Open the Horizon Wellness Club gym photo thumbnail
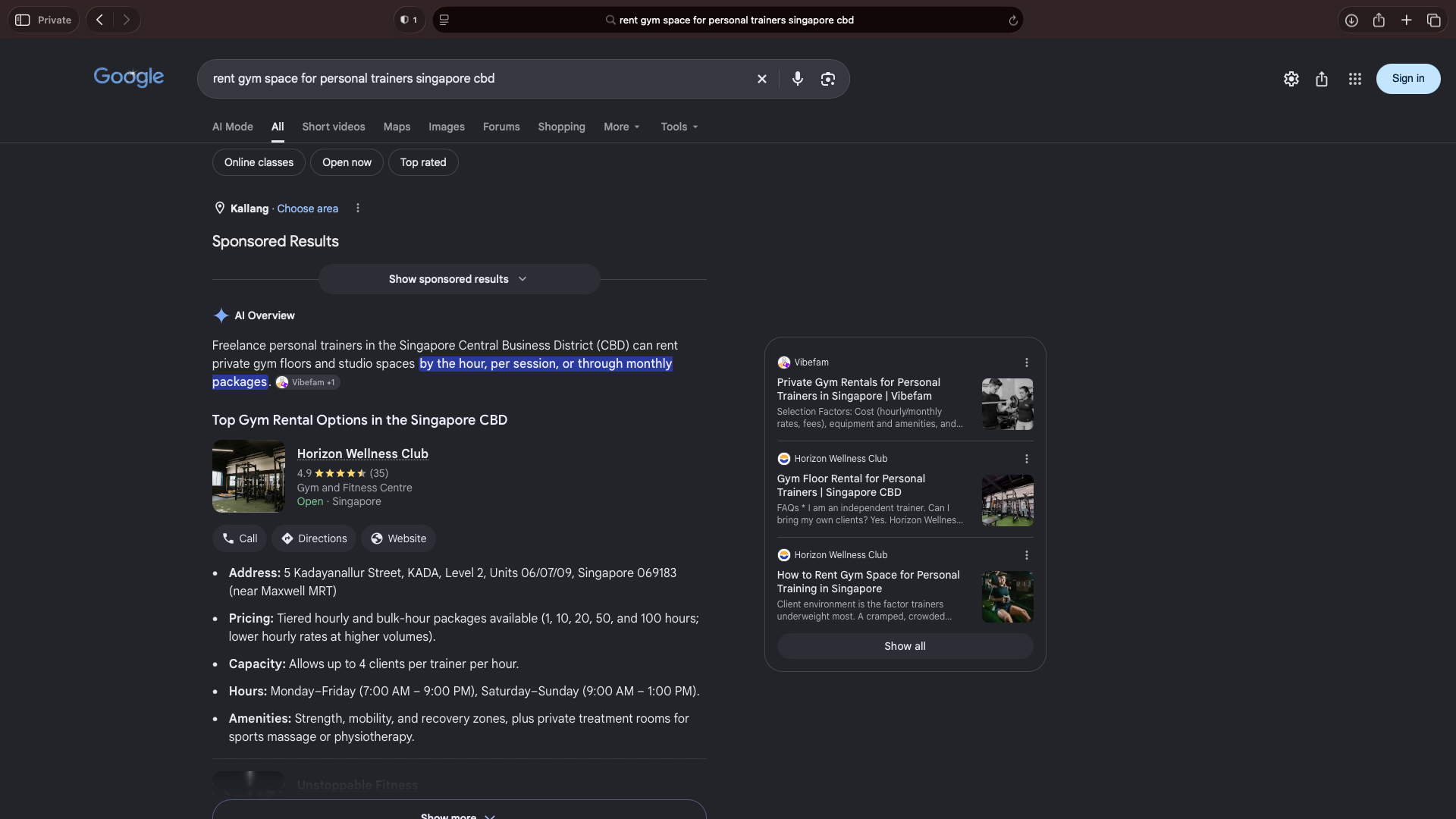The image size is (1456, 819). [x=249, y=476]
